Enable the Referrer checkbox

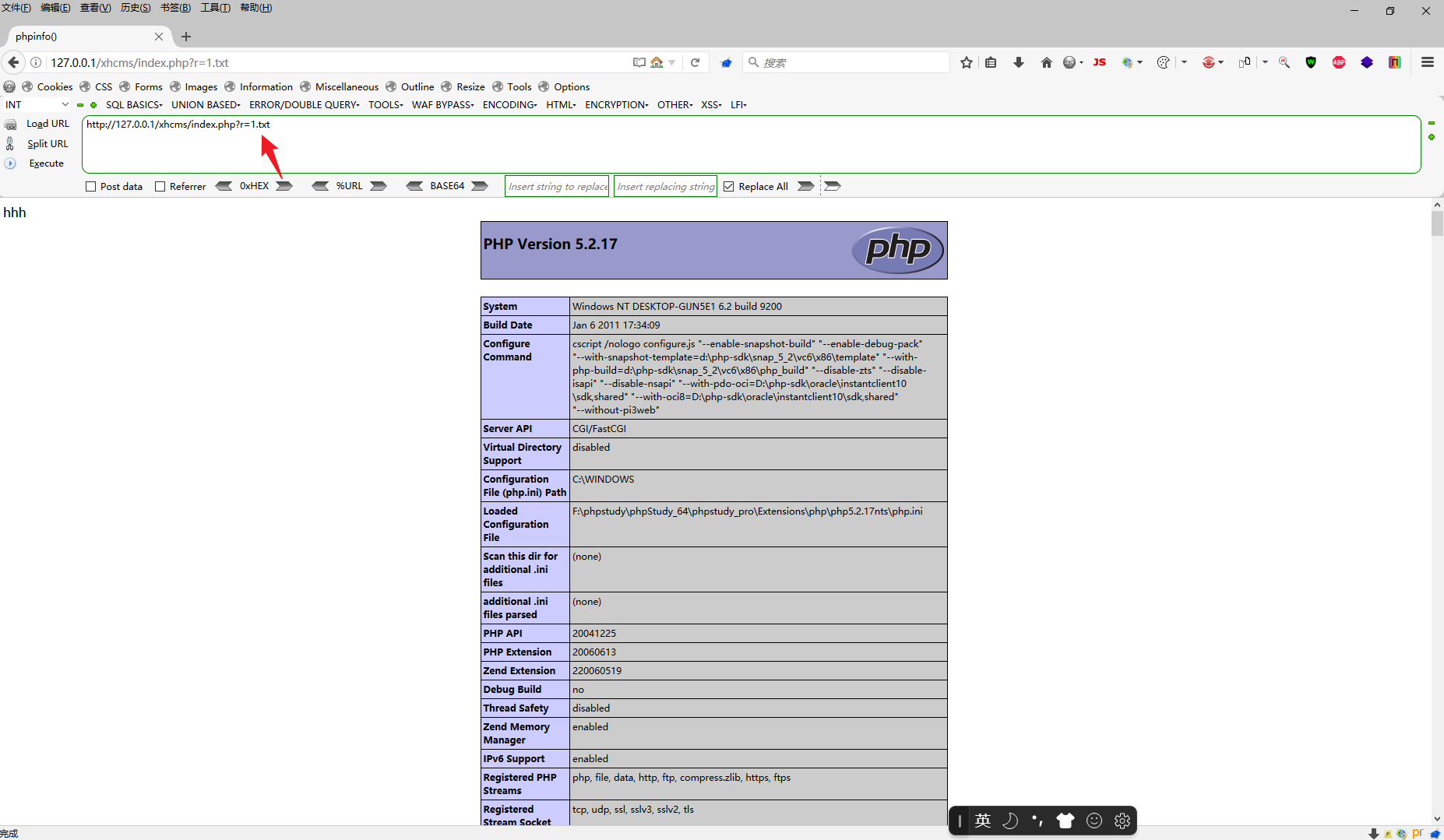pyautogui.click(x=160, y=187)
